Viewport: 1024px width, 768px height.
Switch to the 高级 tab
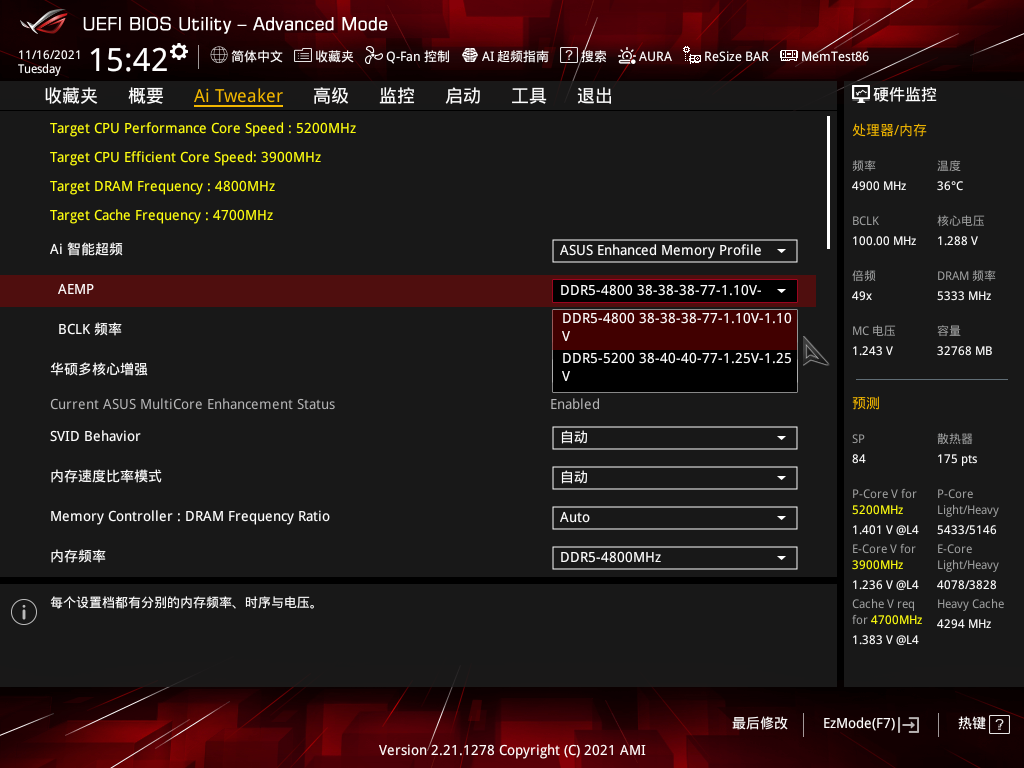pos(330,96)
